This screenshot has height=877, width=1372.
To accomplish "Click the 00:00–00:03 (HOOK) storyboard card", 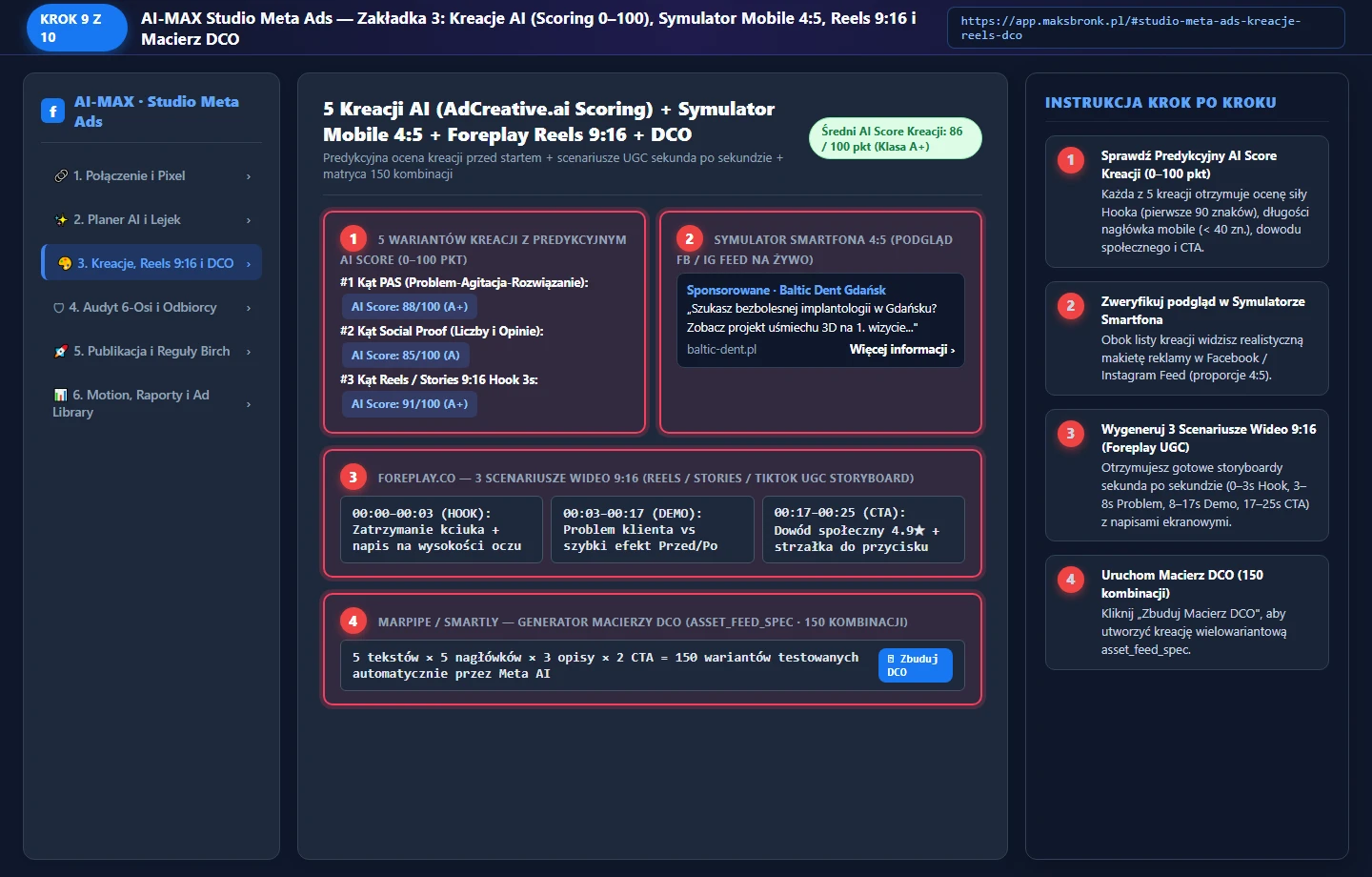I will (x=441, y=530).
